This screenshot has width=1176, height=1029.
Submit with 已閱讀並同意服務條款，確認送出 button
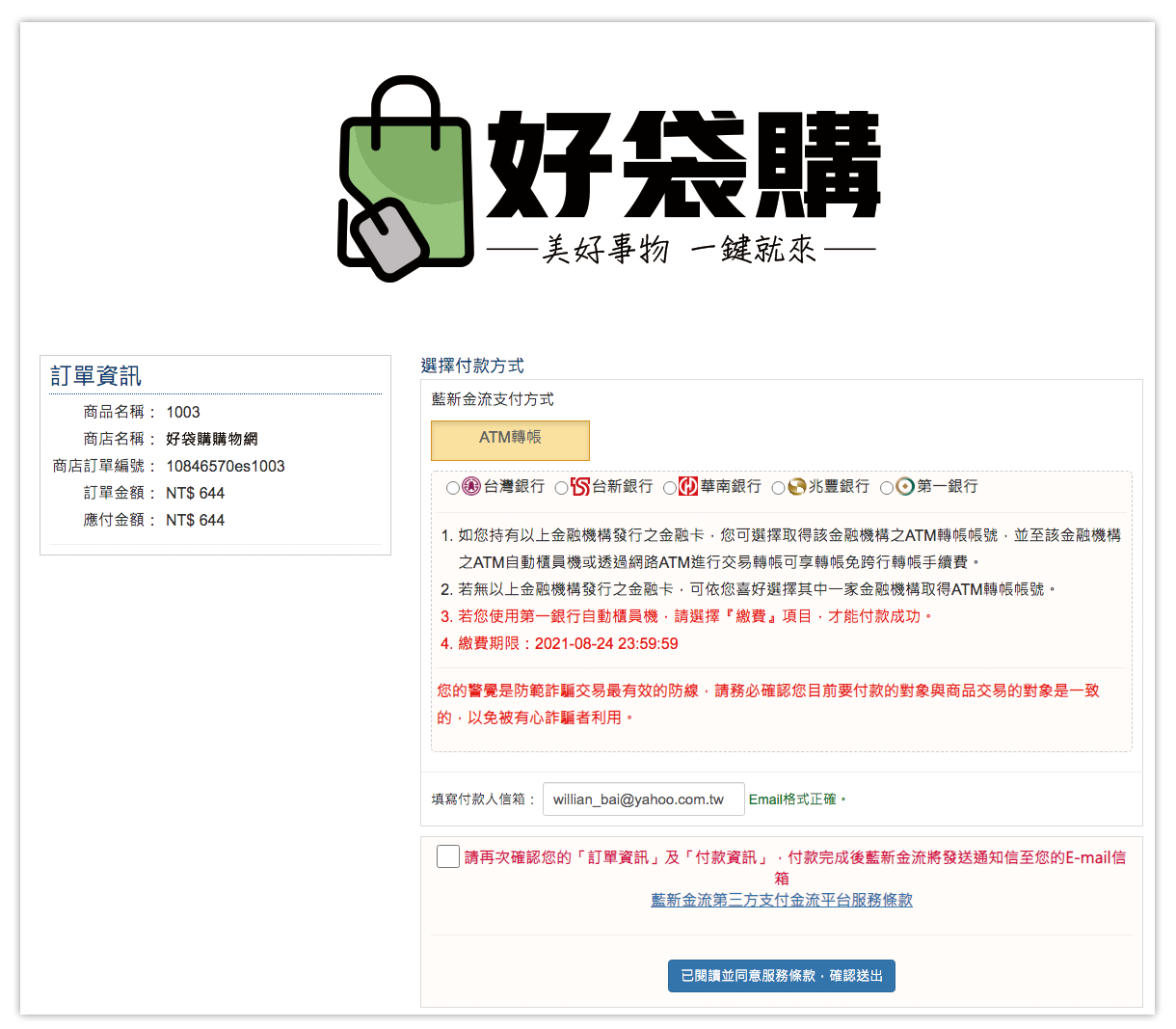coord(782,976)
